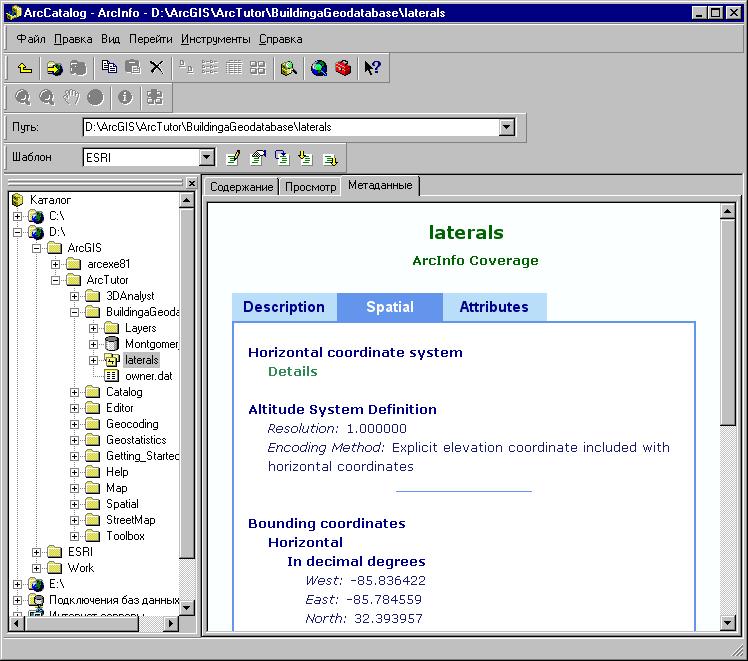Switch to the Просмотр tab
The width and height of the screenshot is (748, 661).
[x=311, y=187]
